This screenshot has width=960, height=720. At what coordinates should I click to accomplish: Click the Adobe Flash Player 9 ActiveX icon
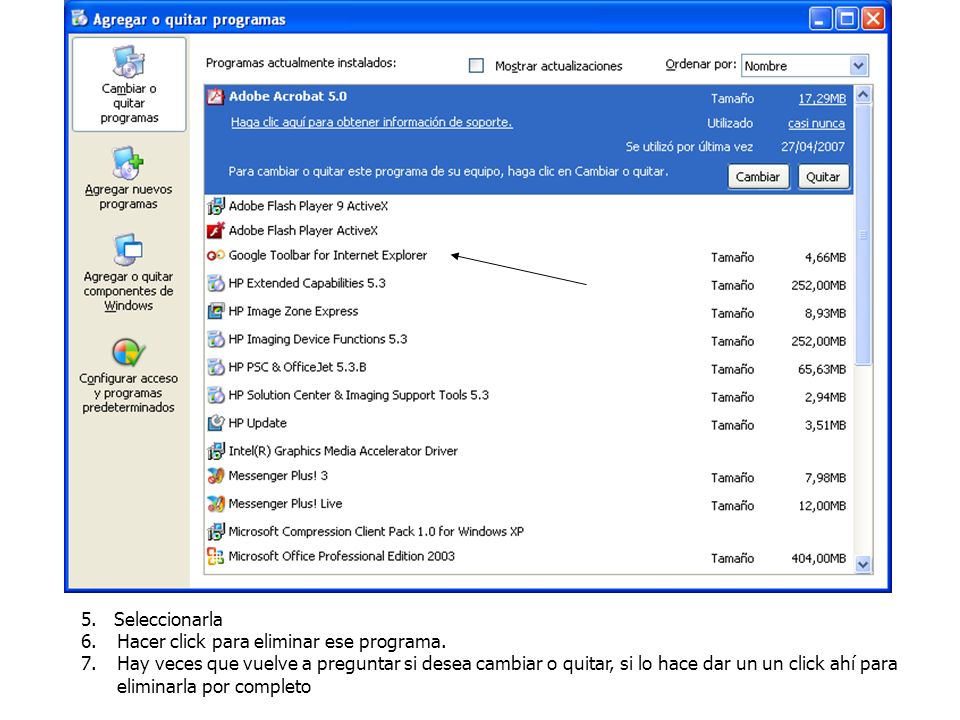tap(216, 206)
